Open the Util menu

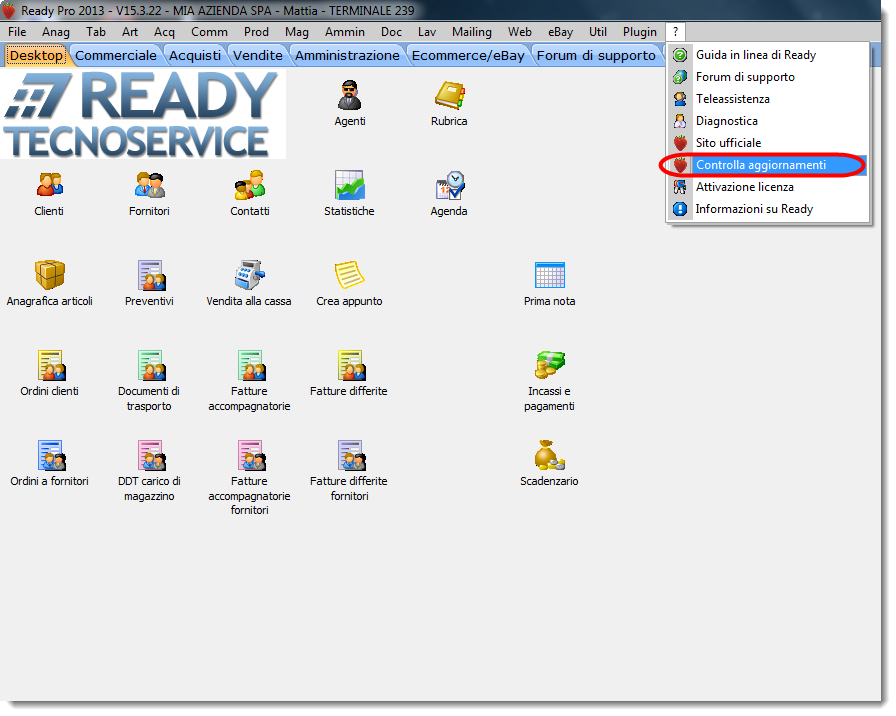(598, 32)
